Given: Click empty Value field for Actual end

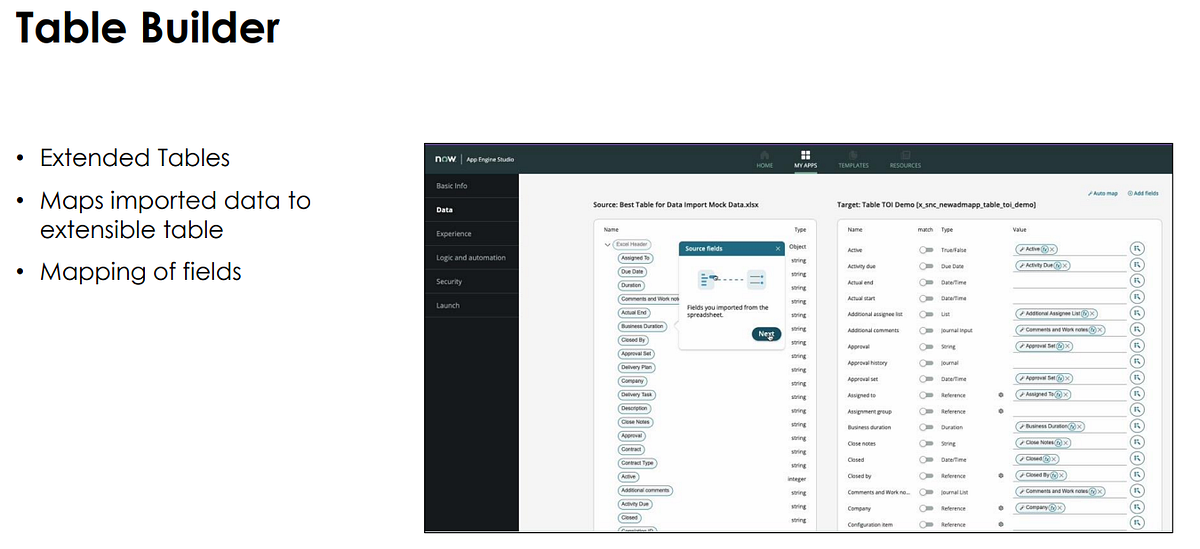Looking at the screenshot, I should coord(1069,281).
